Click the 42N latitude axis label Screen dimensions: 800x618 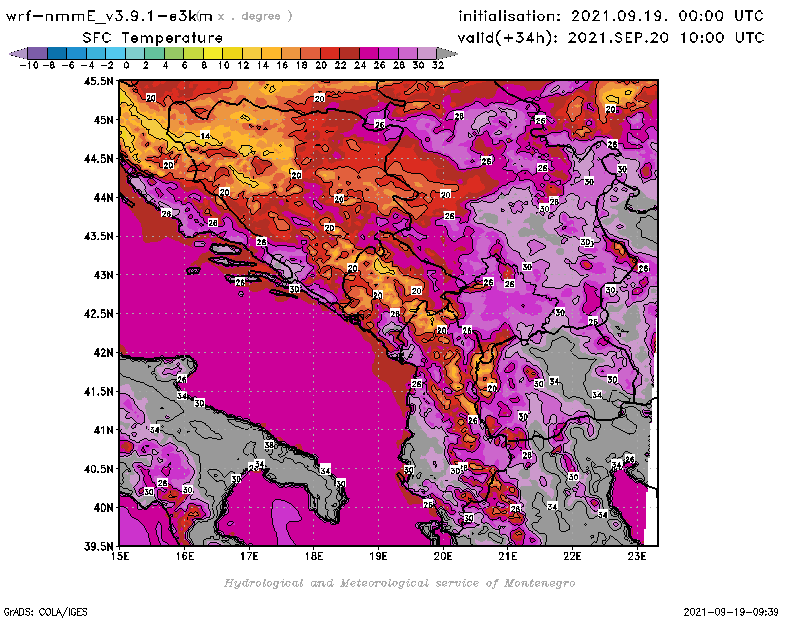click(x=101, y=352)
